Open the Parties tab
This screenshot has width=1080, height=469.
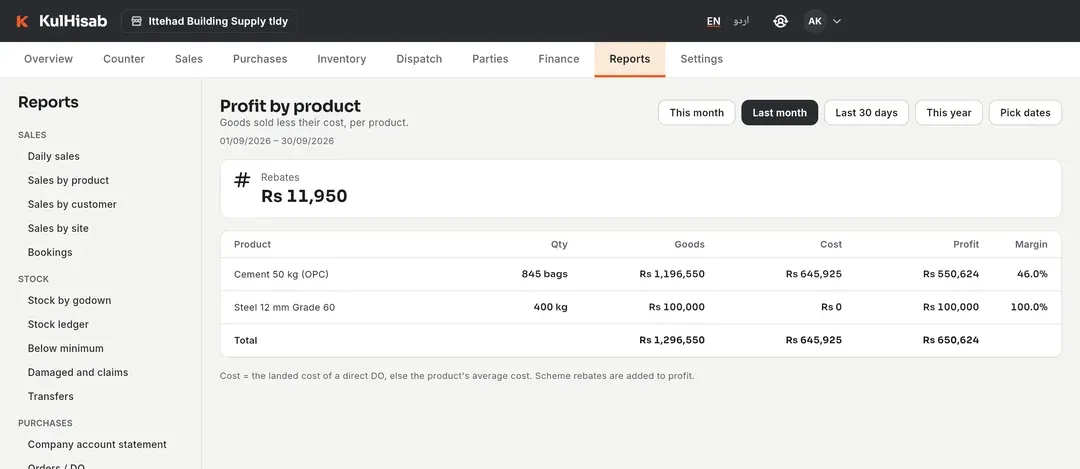coord(490,59)
